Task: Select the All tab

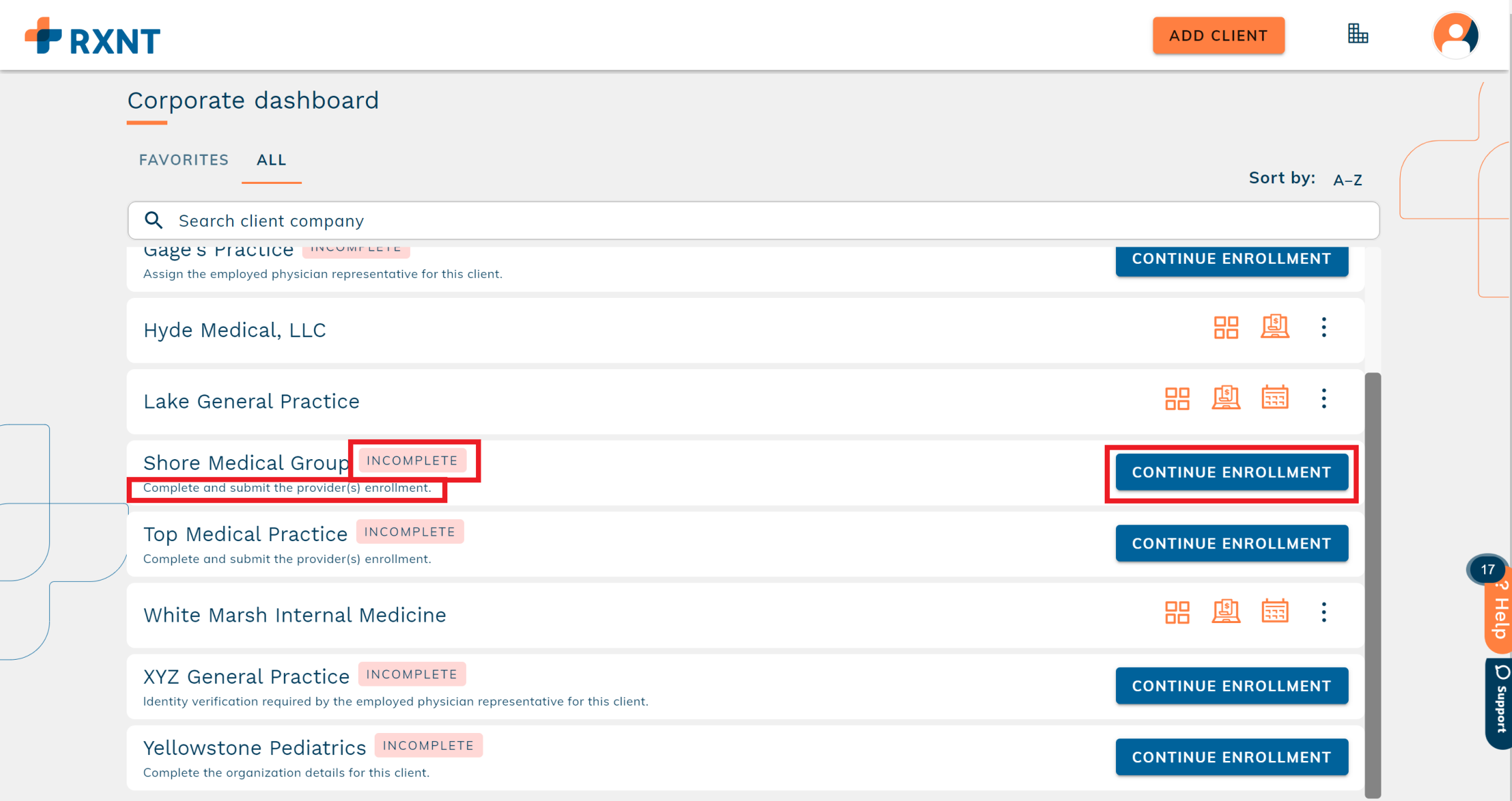Action: coord(271,160)
